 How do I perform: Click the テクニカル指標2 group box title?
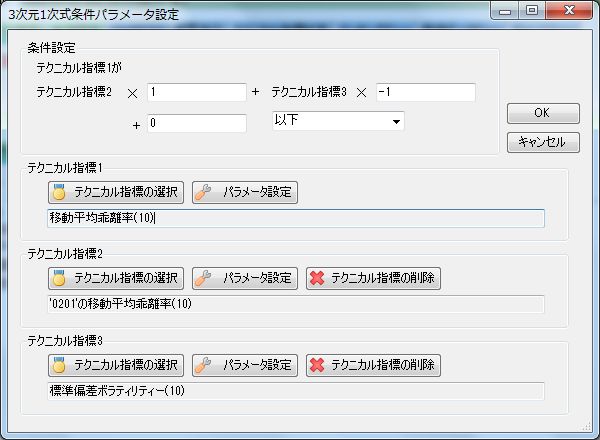(65, 254)
